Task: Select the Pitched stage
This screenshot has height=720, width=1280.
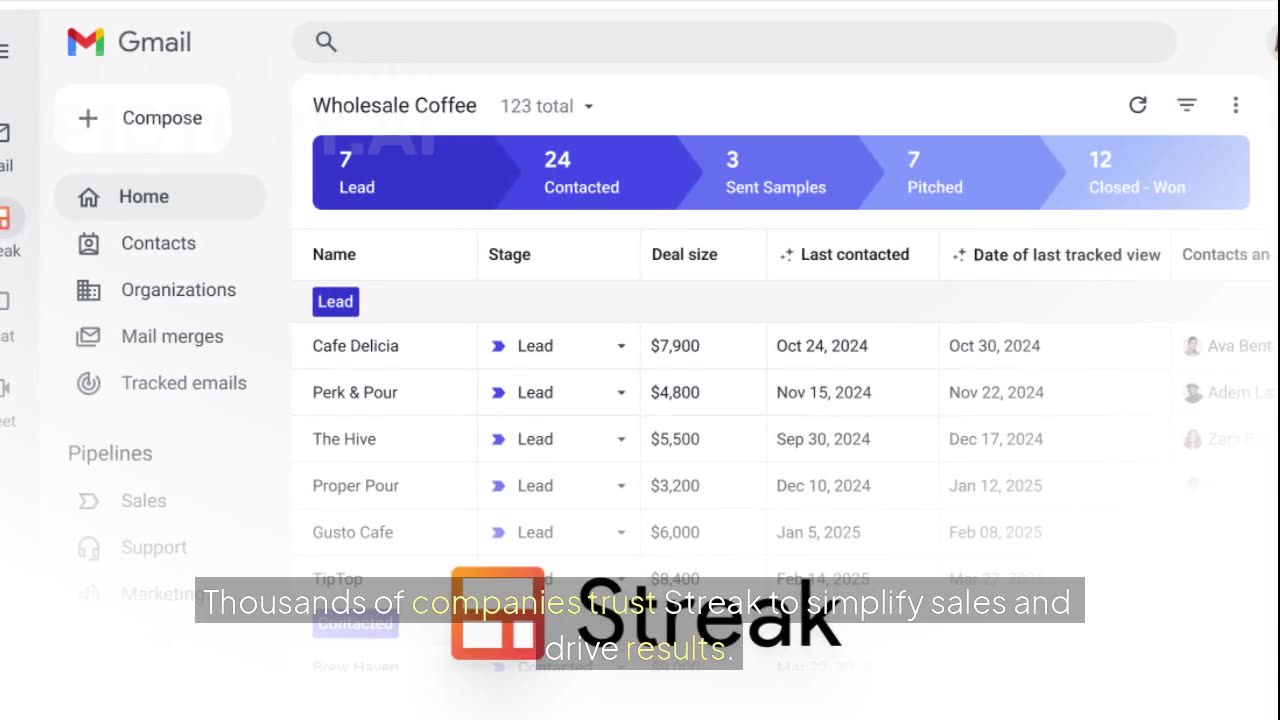Action: [960, 173]
